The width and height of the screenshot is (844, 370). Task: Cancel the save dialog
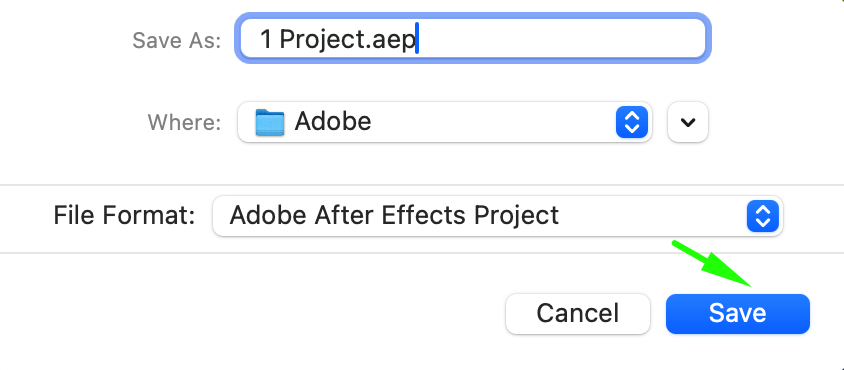tap(578, 313)
